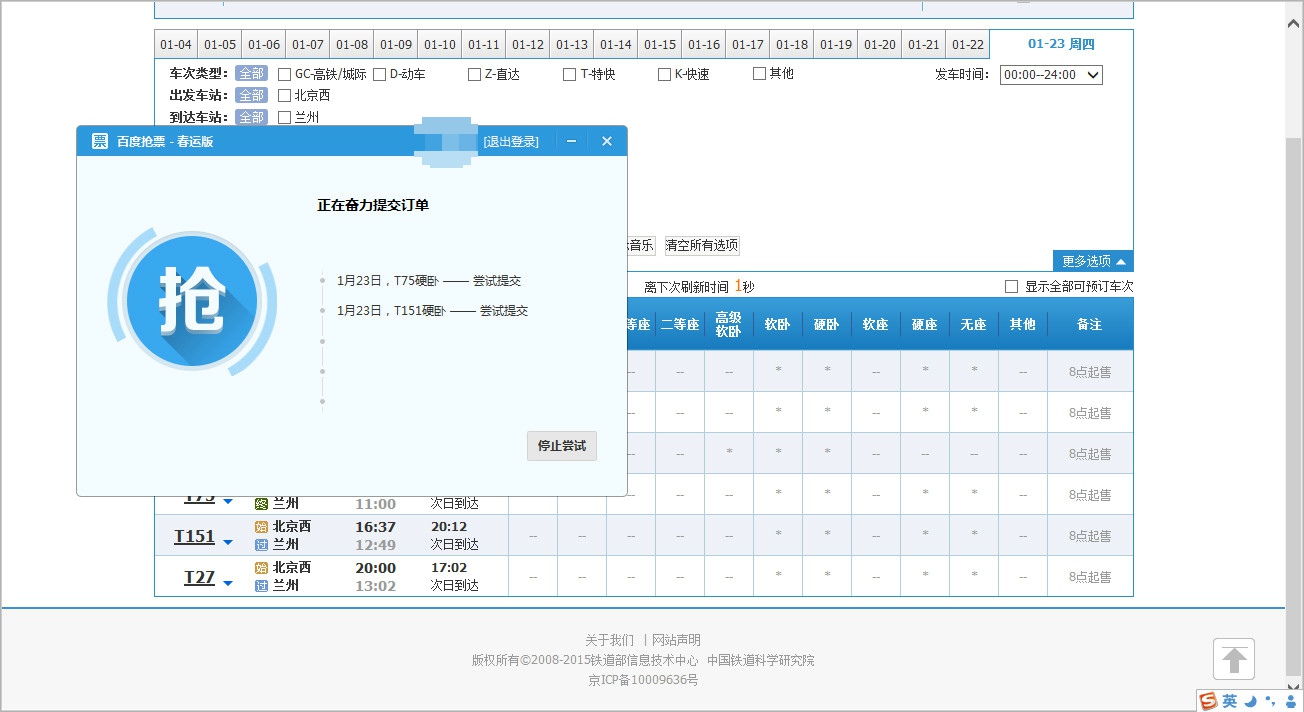Select the 01-19 date tab

pos(836,45)
